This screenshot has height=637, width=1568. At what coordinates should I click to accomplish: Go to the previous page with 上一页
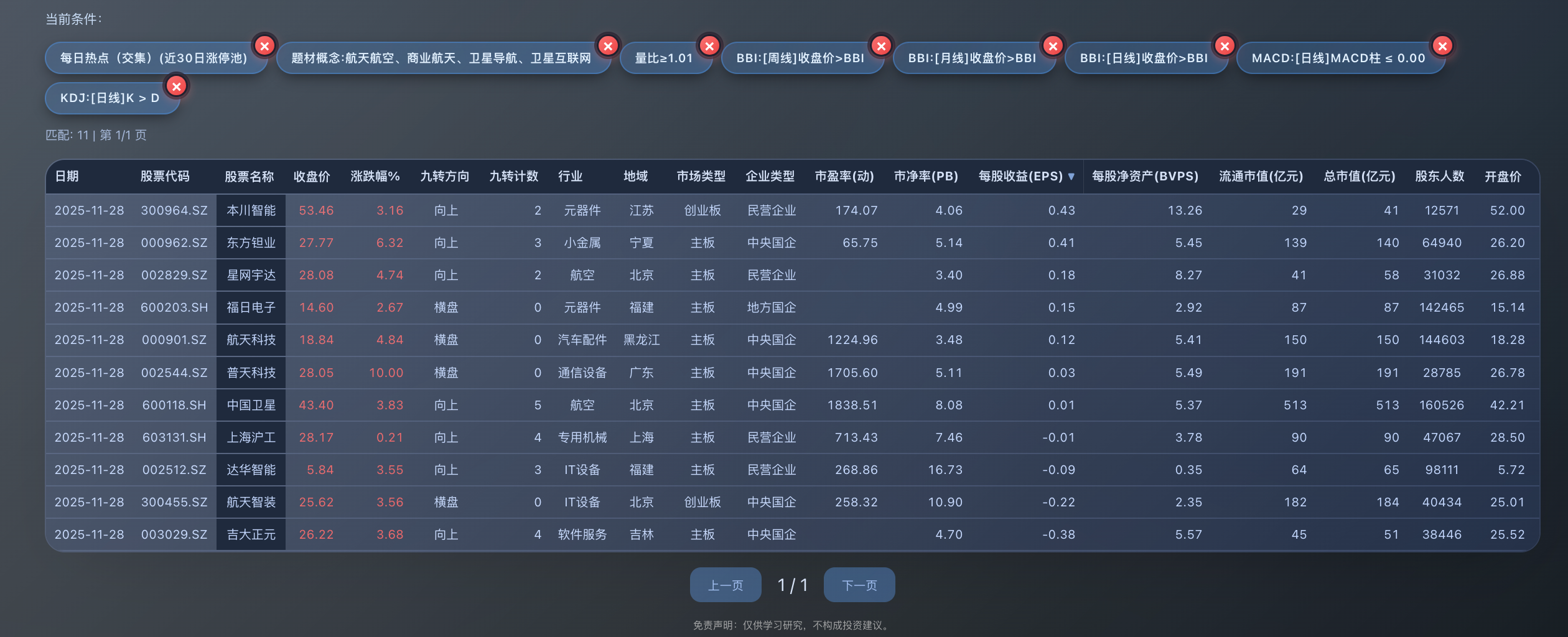click(725, 585)
